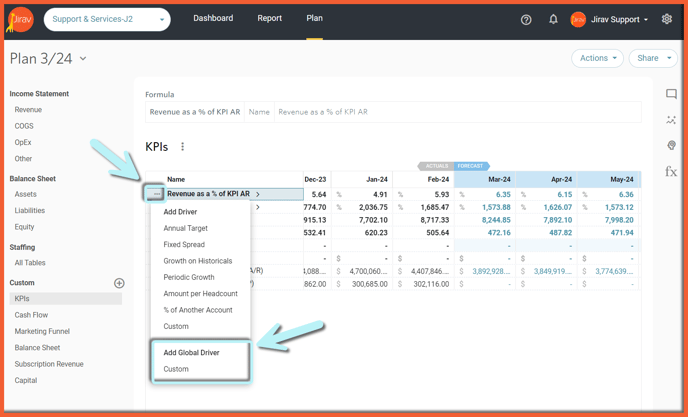This screenshot has width=688, height=417.
Task: Go to the Dashboard tab
Action: click(213, 18)
